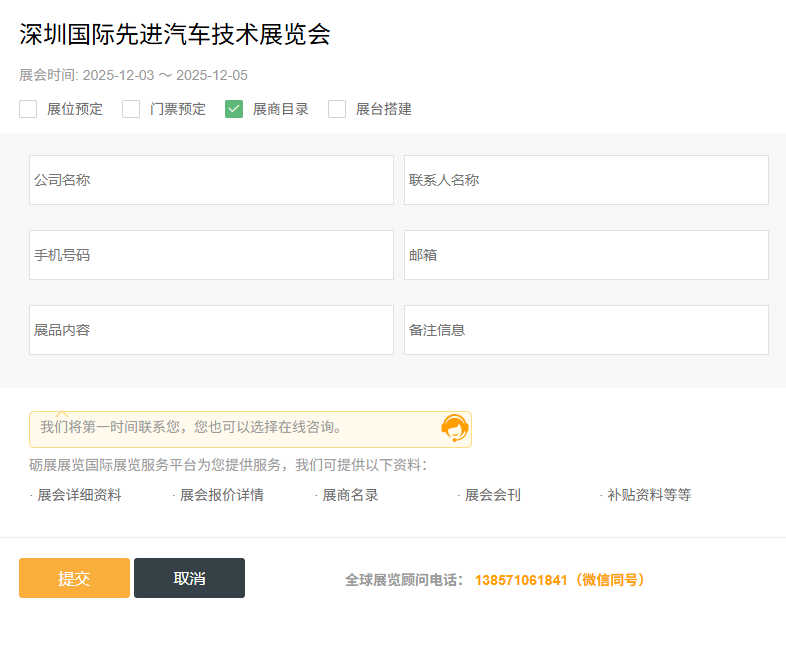Select the 备注信息 text box
The image size is (786, 649).
click(586, 330)
